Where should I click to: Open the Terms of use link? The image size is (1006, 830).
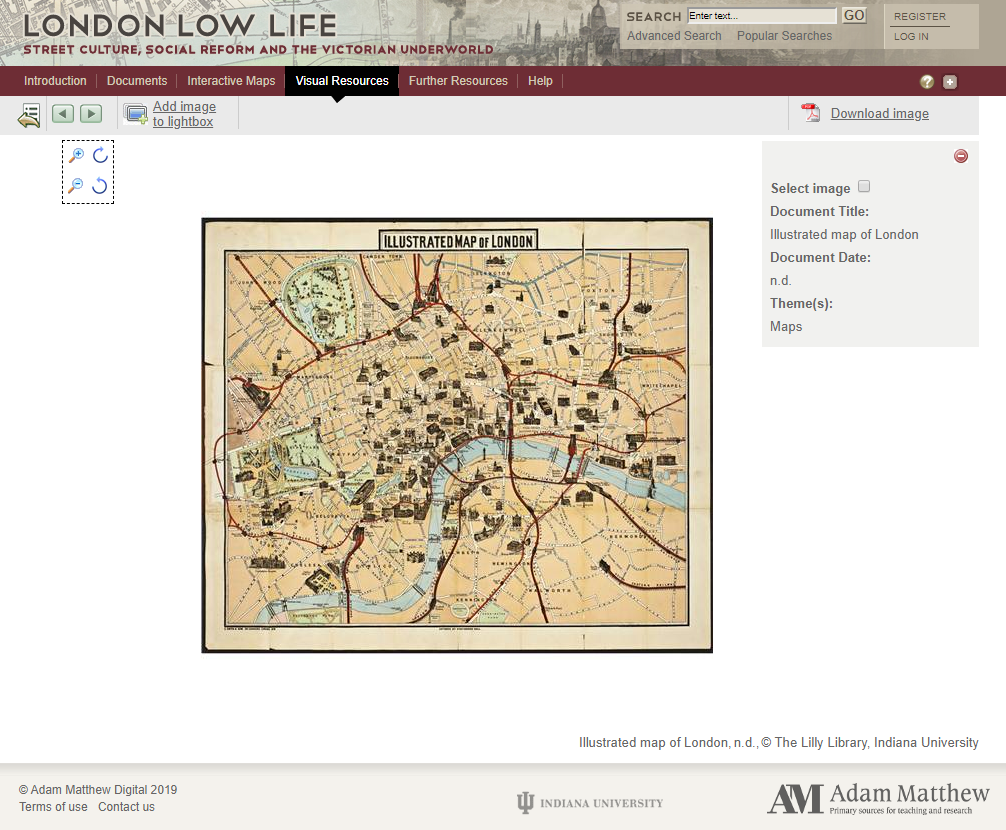(53, 807)
